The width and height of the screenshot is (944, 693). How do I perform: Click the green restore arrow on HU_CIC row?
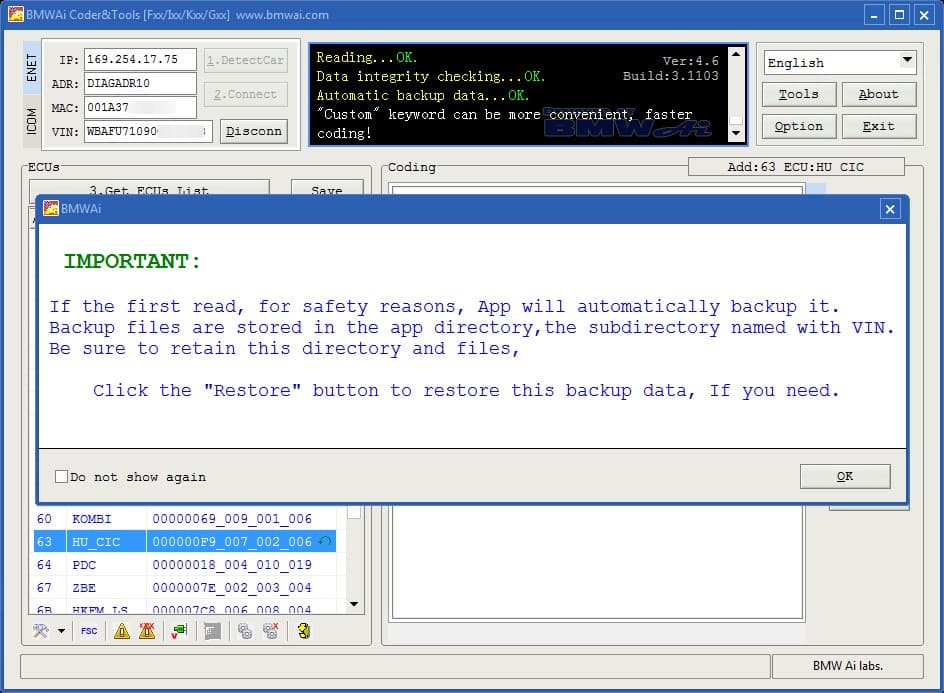point(325,541)
